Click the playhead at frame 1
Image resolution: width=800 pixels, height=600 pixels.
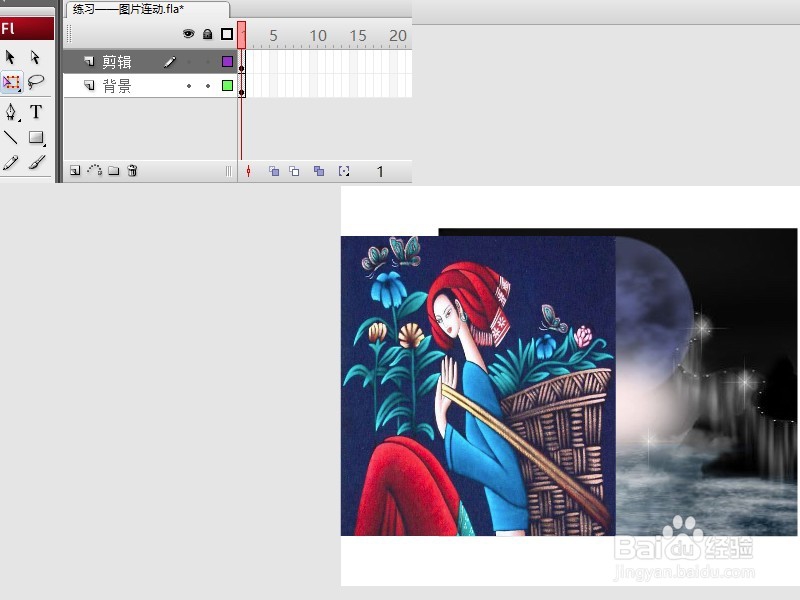click(x=241, y=35)
